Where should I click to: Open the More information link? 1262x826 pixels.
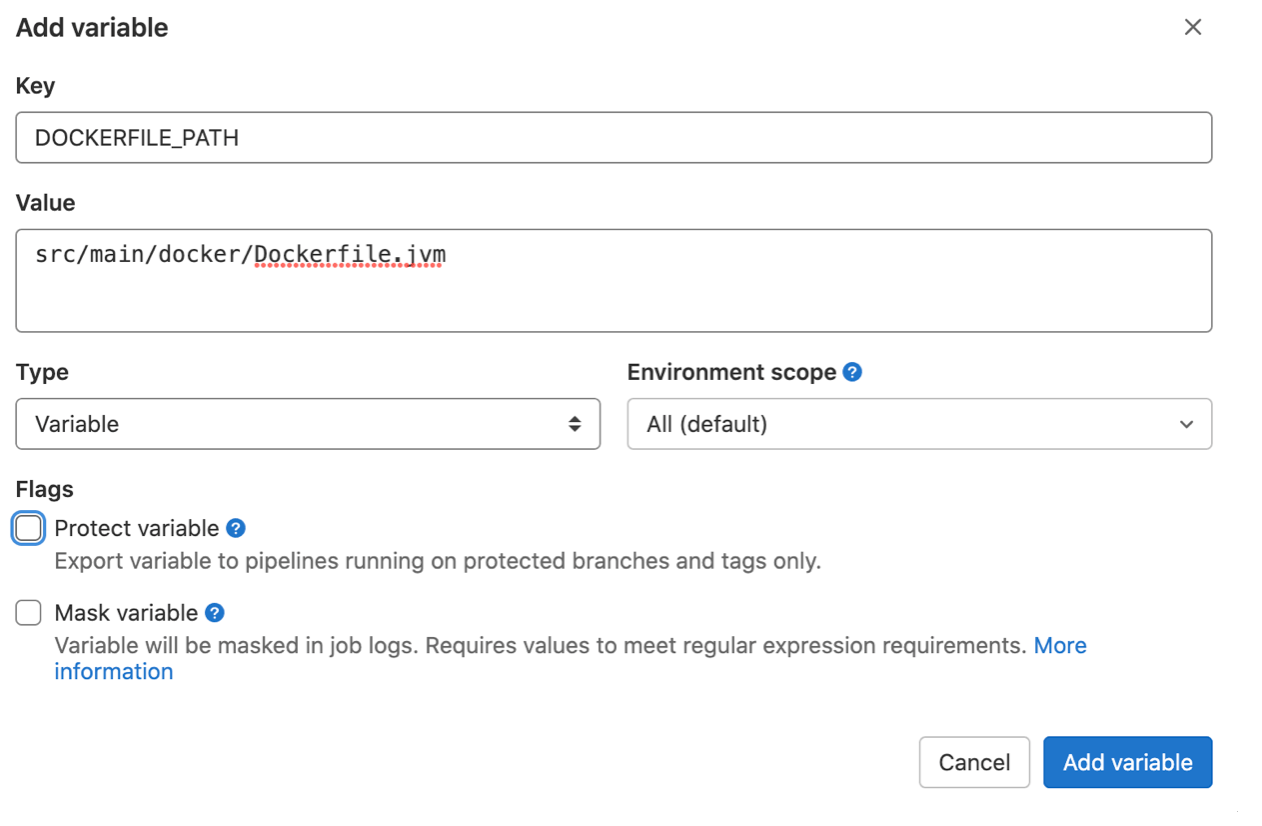(x=1060, y=645)
